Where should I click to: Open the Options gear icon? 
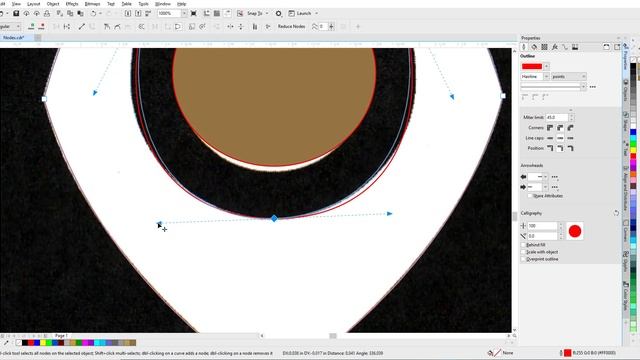tap(278, 13)
